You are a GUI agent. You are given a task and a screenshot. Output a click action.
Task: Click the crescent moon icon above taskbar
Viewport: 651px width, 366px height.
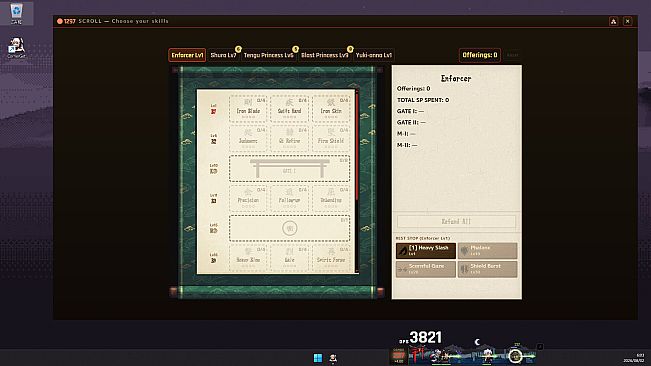pos(477,342)
